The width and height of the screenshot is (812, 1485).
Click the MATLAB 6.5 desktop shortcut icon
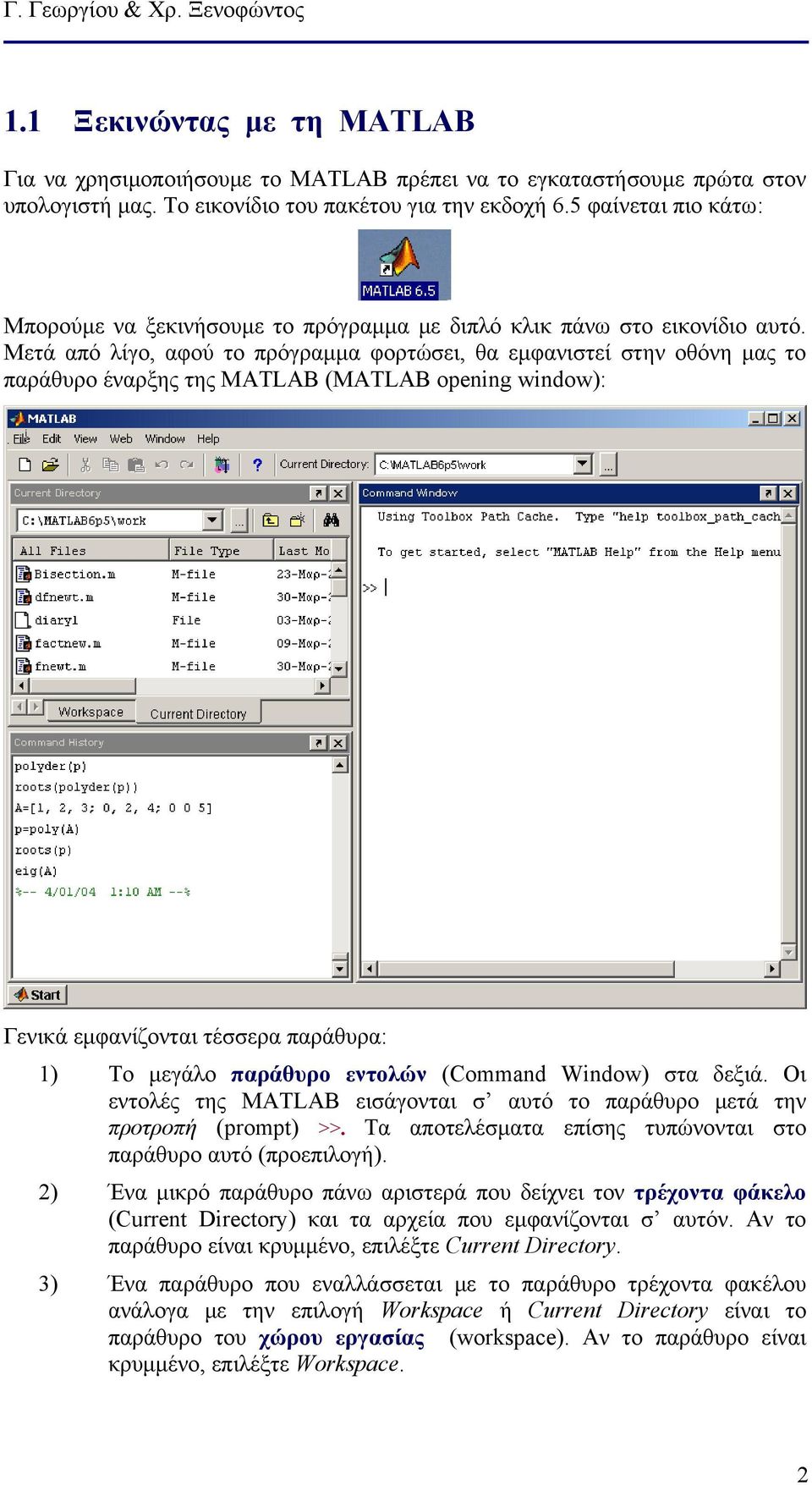tap(403, 265)
